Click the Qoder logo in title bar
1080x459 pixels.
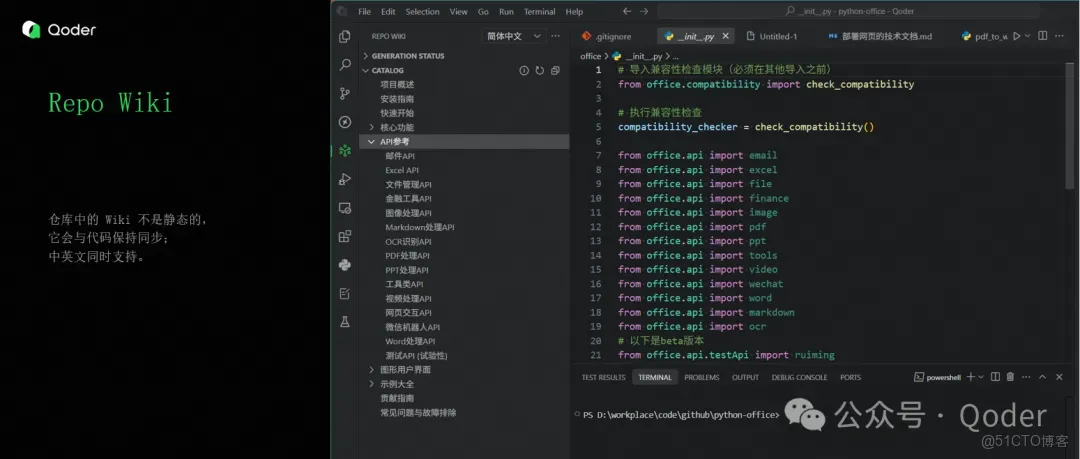[x=342, y=12]
